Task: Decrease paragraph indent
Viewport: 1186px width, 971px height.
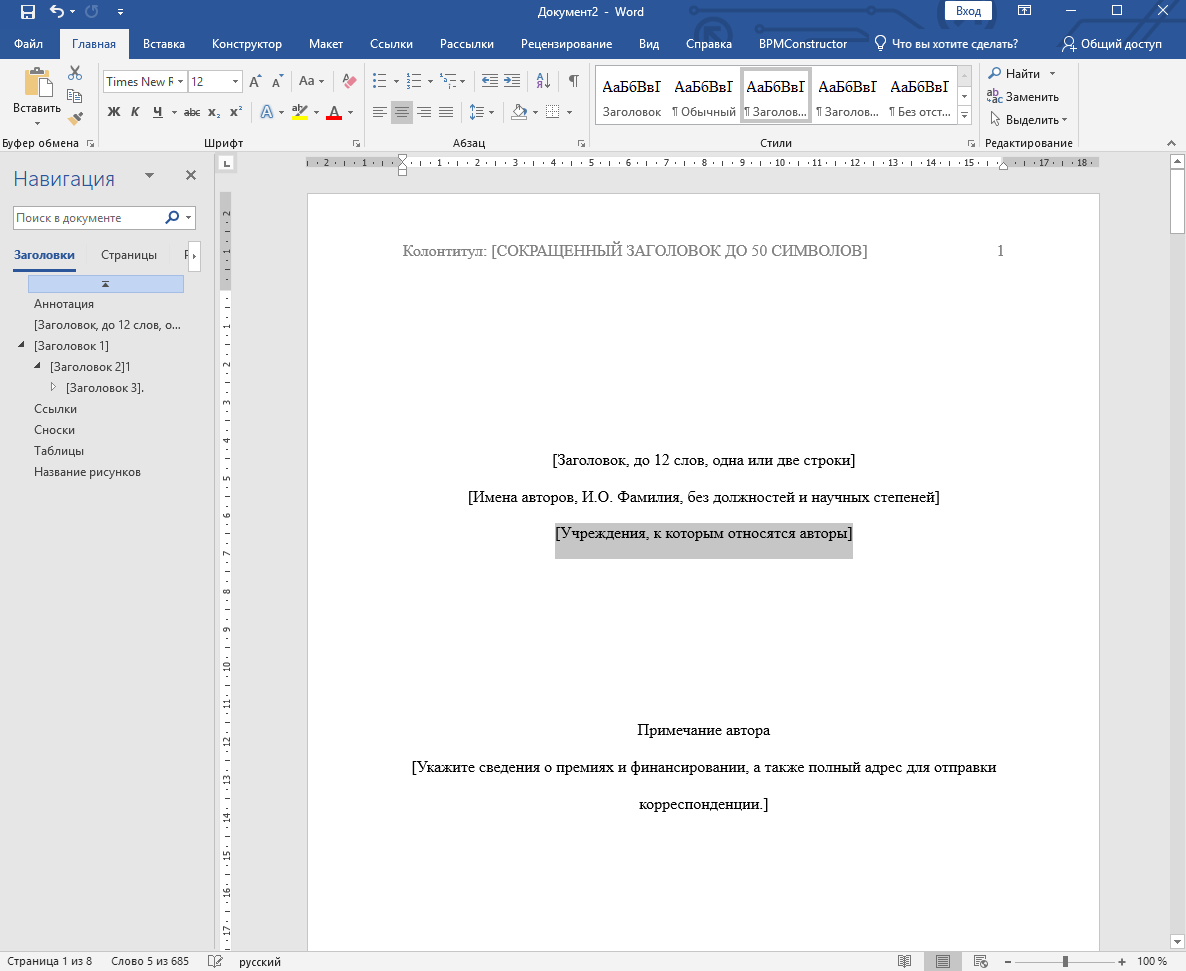Action: point(490,81)
